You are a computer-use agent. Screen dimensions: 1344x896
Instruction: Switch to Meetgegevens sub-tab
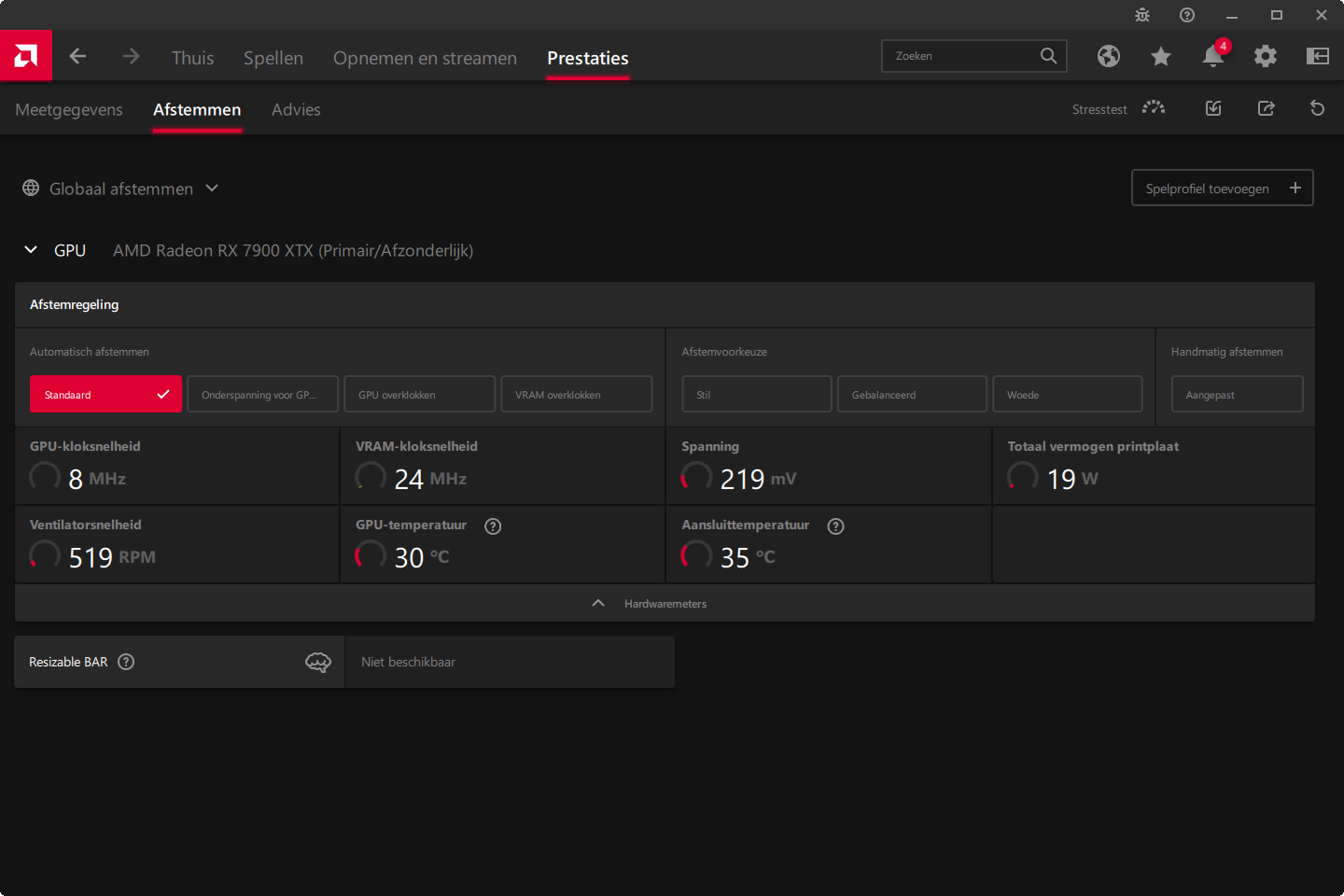pos(69,109)
